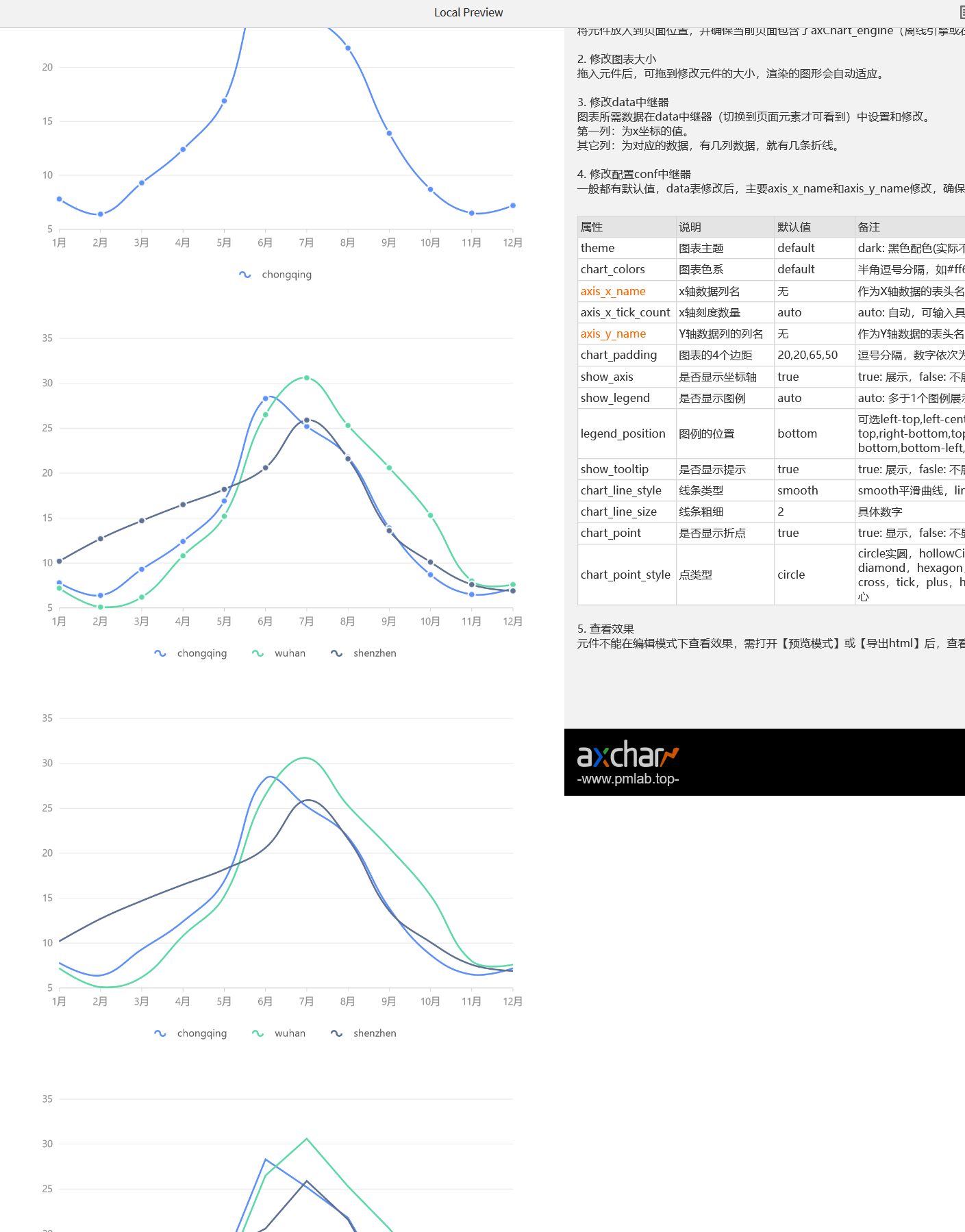Click the axchart logo banner

(764, 762)
